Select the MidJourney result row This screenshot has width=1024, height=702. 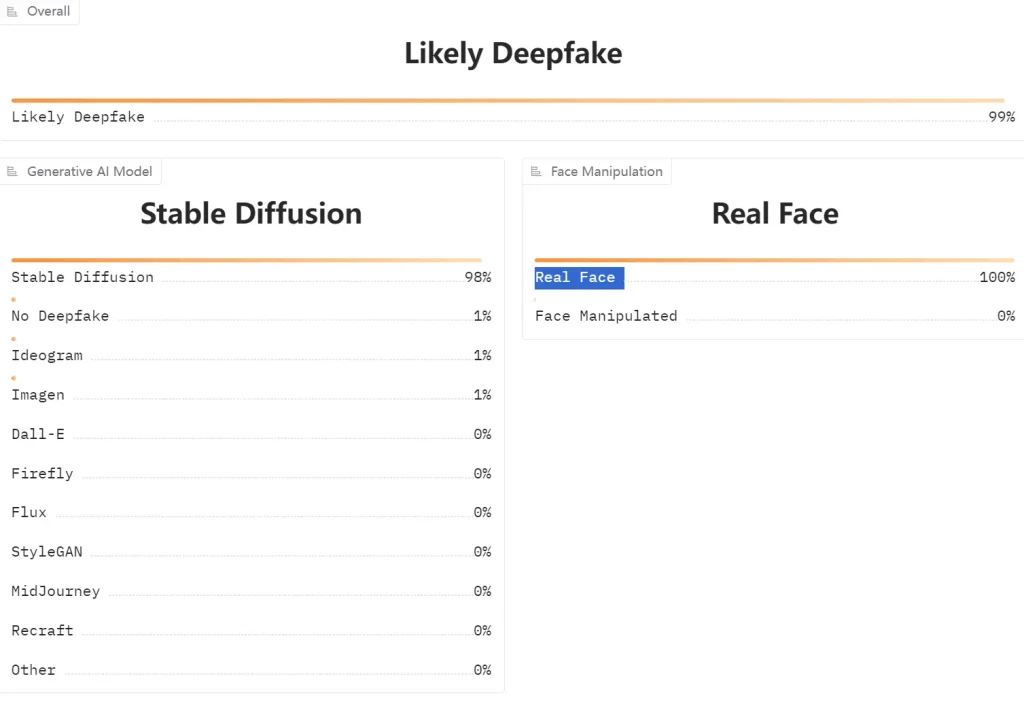tap(250, 591)
